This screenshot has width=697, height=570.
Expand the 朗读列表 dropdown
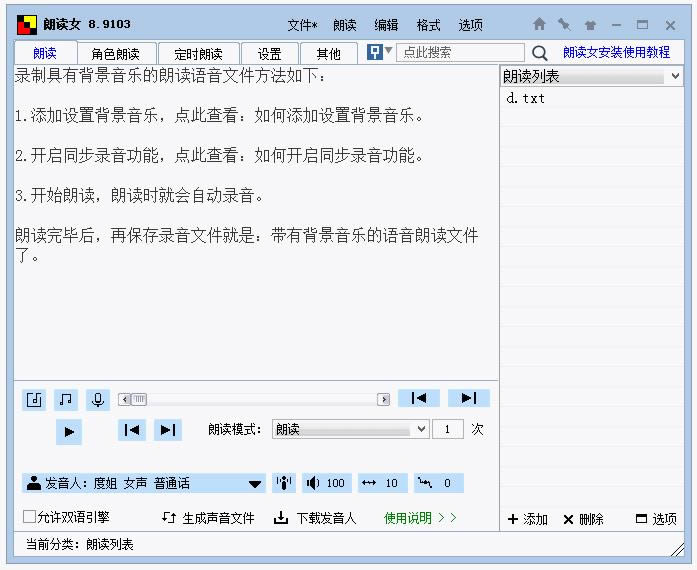pyautogui.click(x=675, y=76)
